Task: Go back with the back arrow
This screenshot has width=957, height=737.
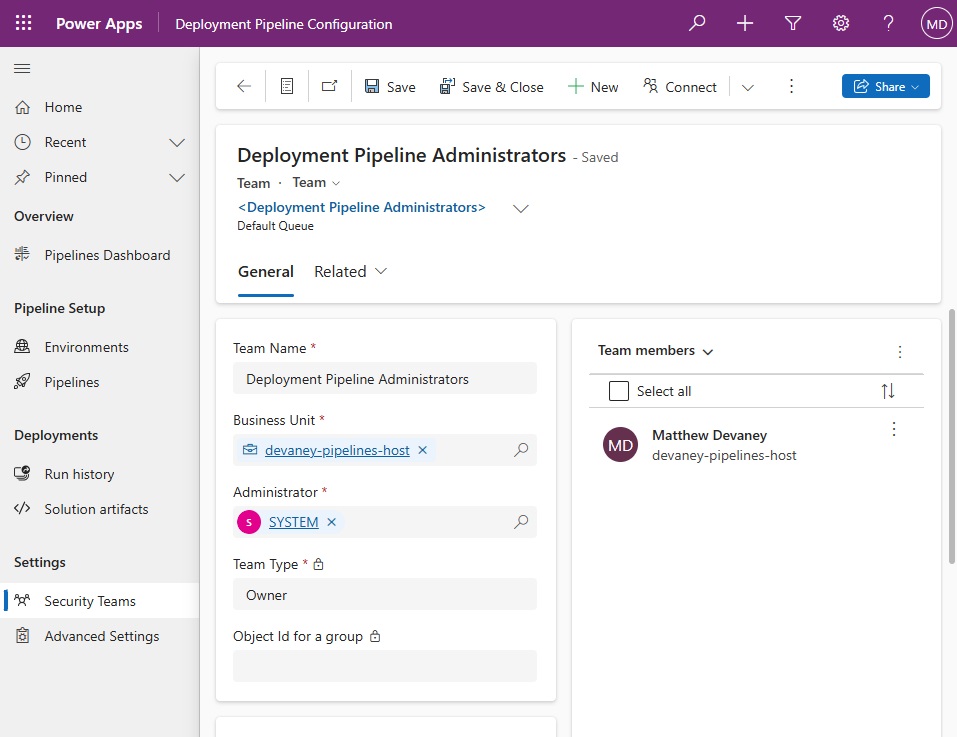Action: pyautogui.click(x=244, y=86)
